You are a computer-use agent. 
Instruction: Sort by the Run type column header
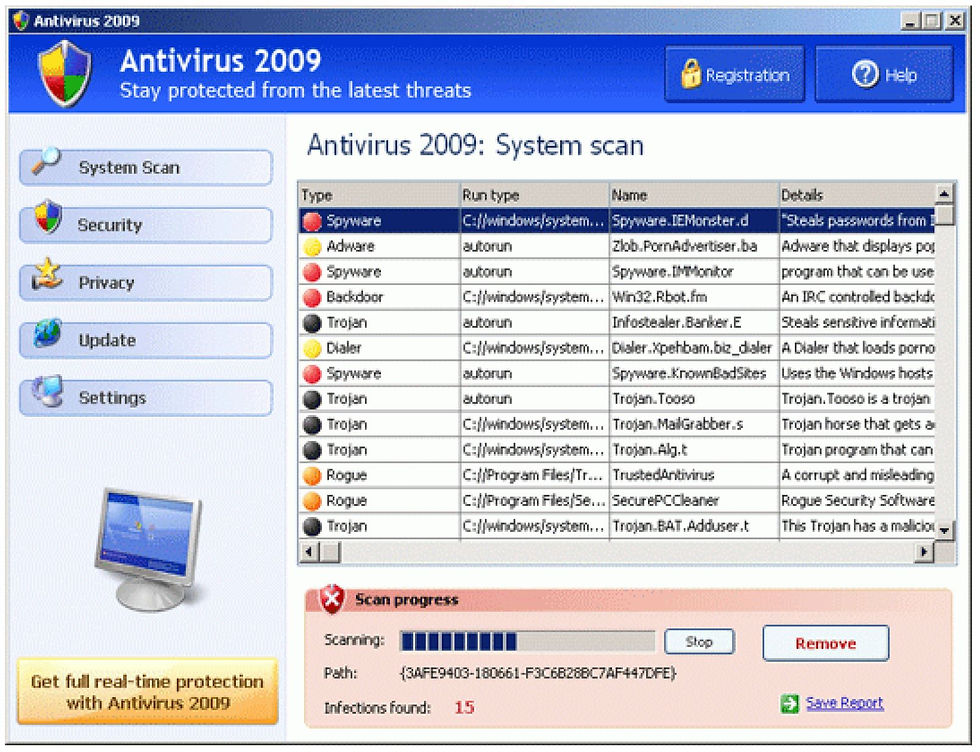534,195
